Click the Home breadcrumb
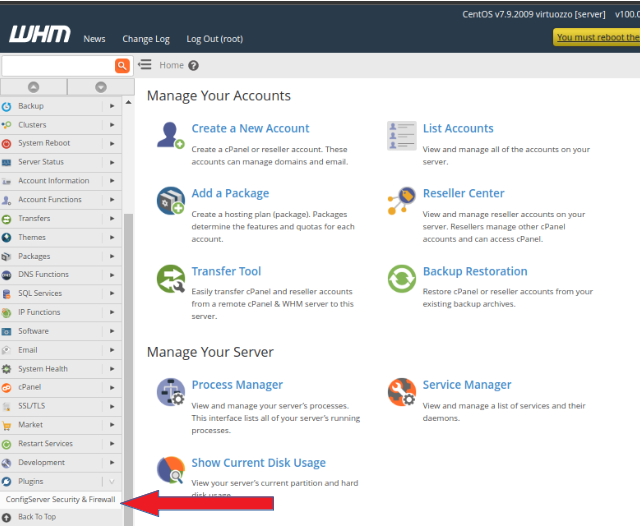Image resolution: width=640 pixels, height=528 pixels. coord(171,65)
